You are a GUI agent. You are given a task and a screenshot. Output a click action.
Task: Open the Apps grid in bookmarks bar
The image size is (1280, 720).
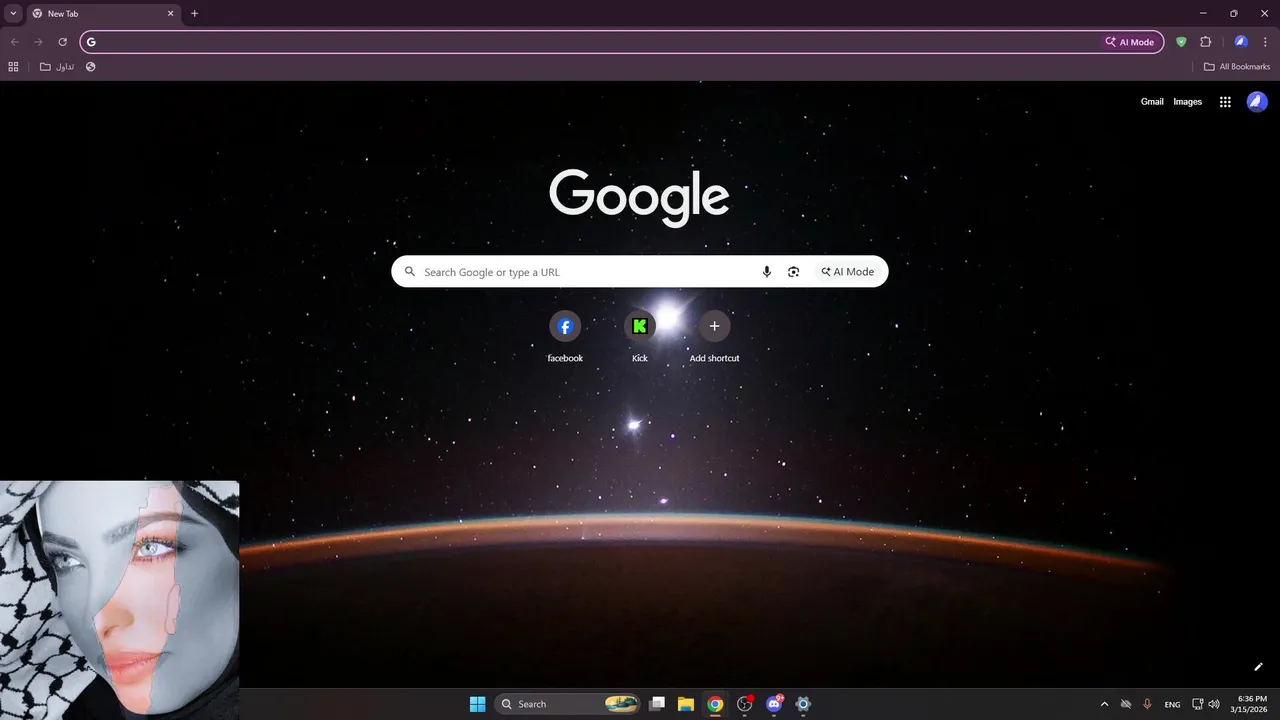13,67
